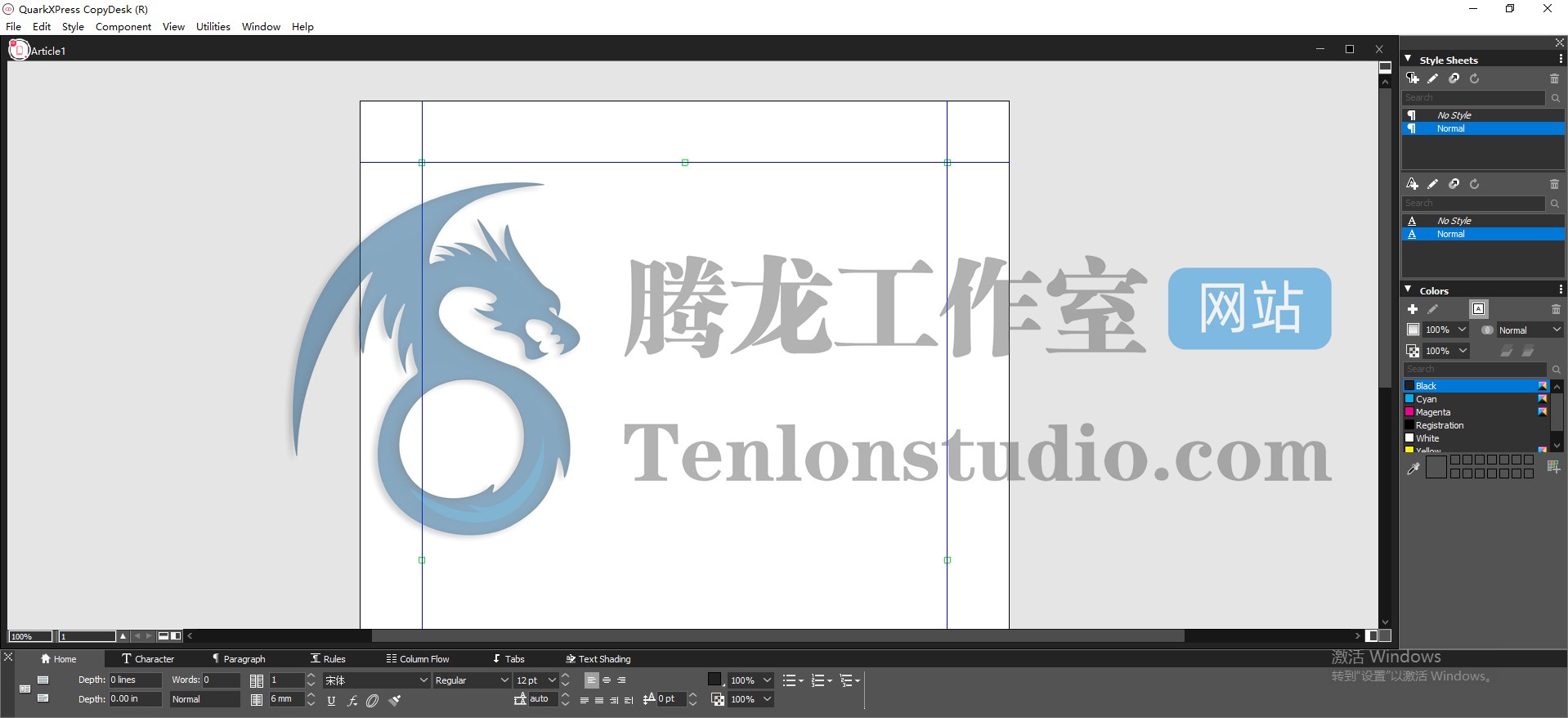Open the shade percentage dropdown in Colors panel
The height and width of the screenshot is (718, 1568).
point(1445,330)
